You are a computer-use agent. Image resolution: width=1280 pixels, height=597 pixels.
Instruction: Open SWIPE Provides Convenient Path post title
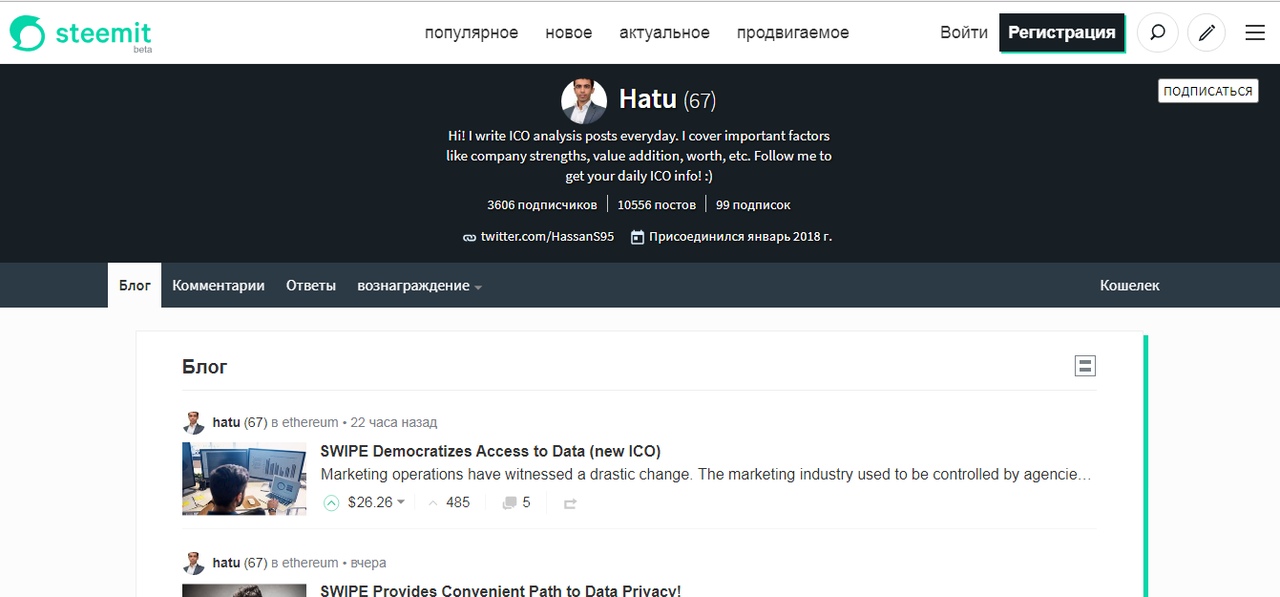(501, 591)
